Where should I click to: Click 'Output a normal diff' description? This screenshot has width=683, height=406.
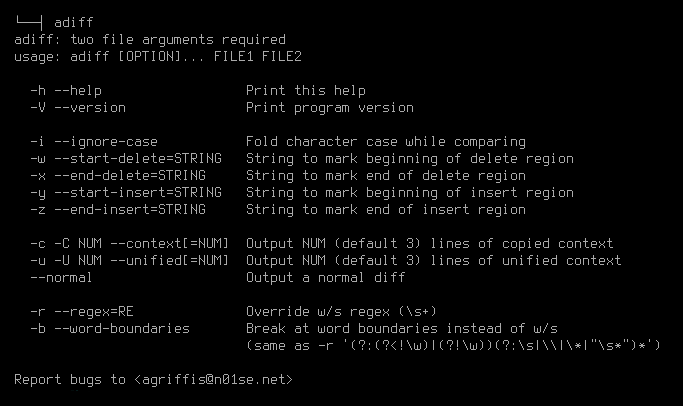click(x=325, y=277)
